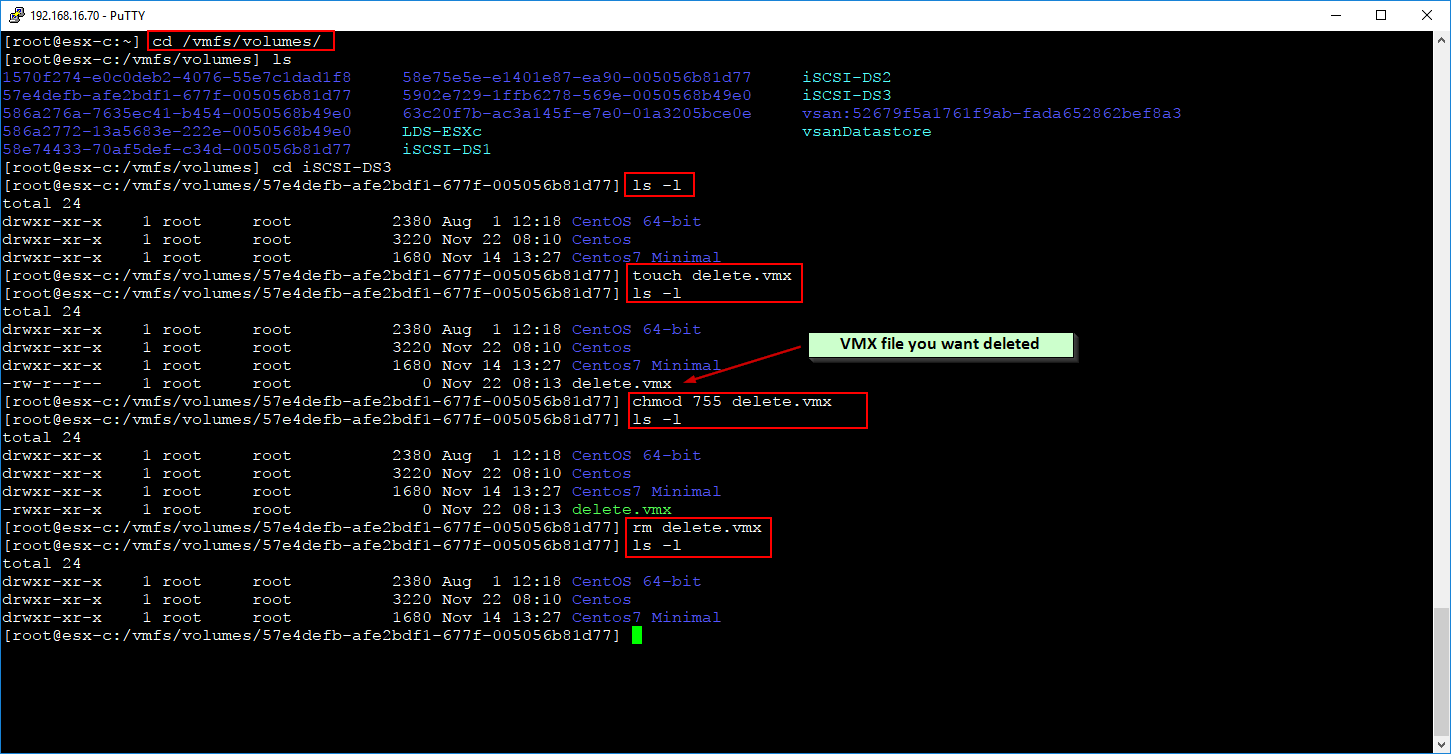Select the first highlighted 'ls -l' command

[x=658, y=185]
